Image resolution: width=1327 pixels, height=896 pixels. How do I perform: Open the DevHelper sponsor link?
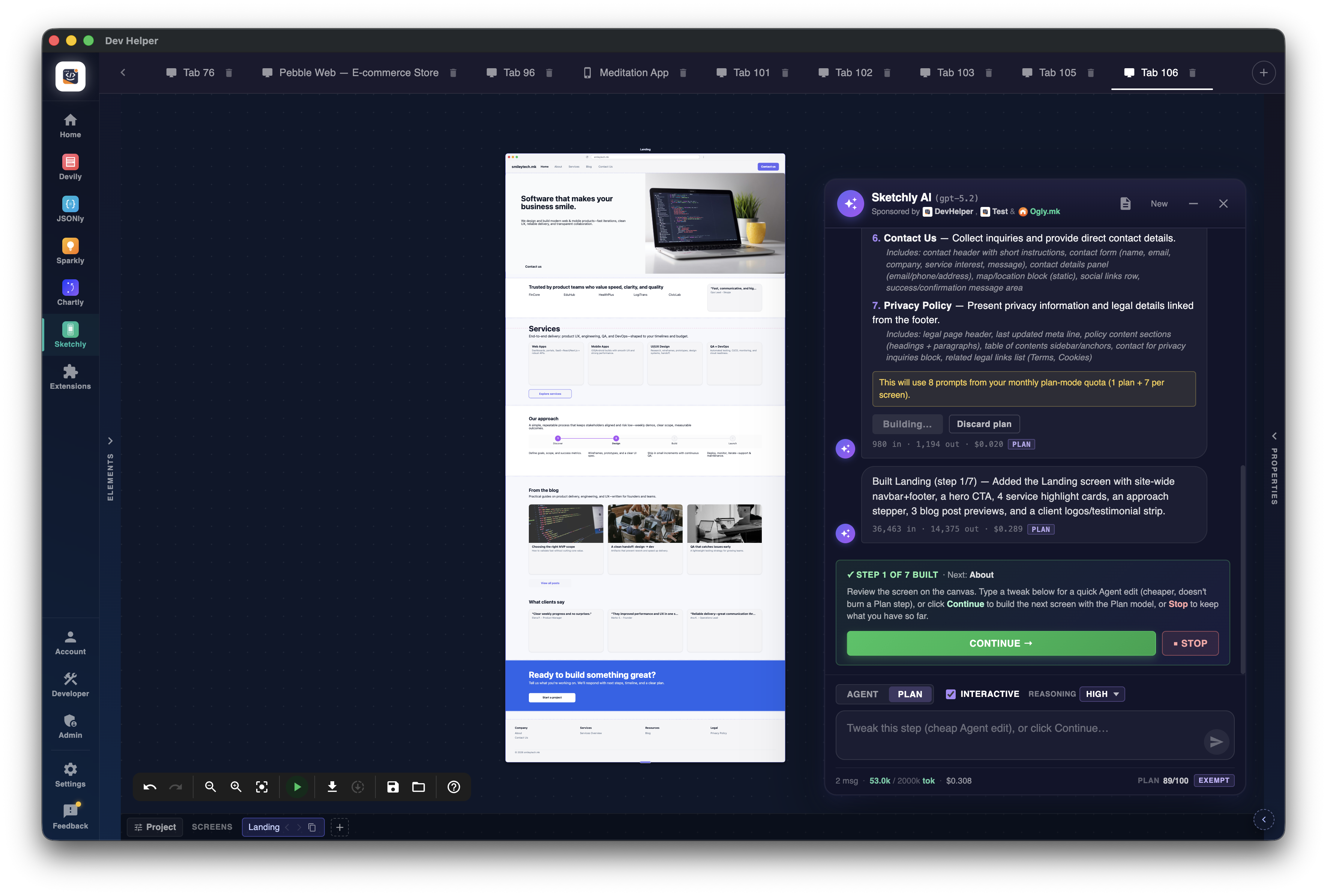pyautogui.click(x=949, y=211)
